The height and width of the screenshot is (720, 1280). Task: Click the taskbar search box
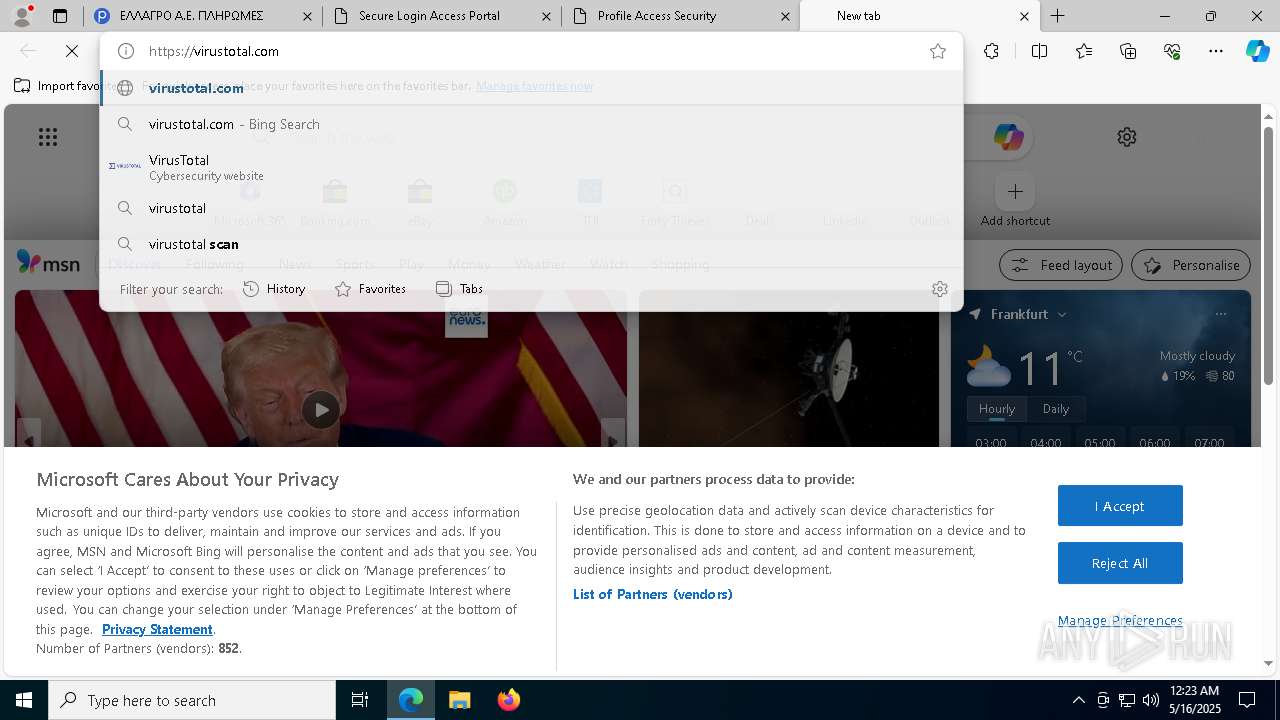(192, 700)
